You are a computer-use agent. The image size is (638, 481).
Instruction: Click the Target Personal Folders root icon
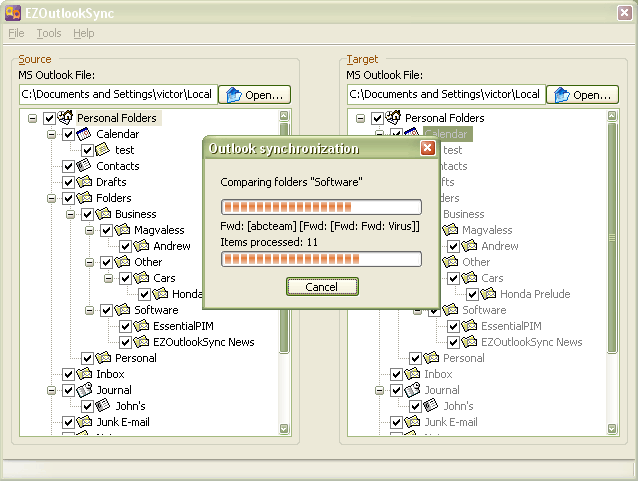pyautogui.click(x=393, y=117)
